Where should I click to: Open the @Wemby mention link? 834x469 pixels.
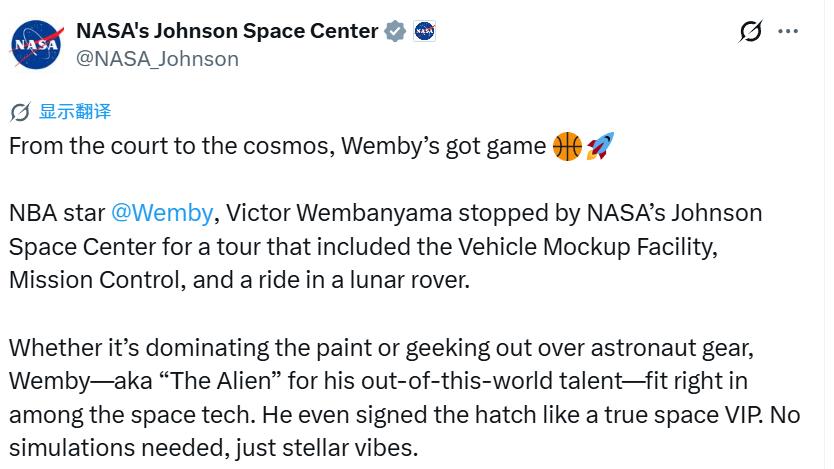(x=162, y=213)
